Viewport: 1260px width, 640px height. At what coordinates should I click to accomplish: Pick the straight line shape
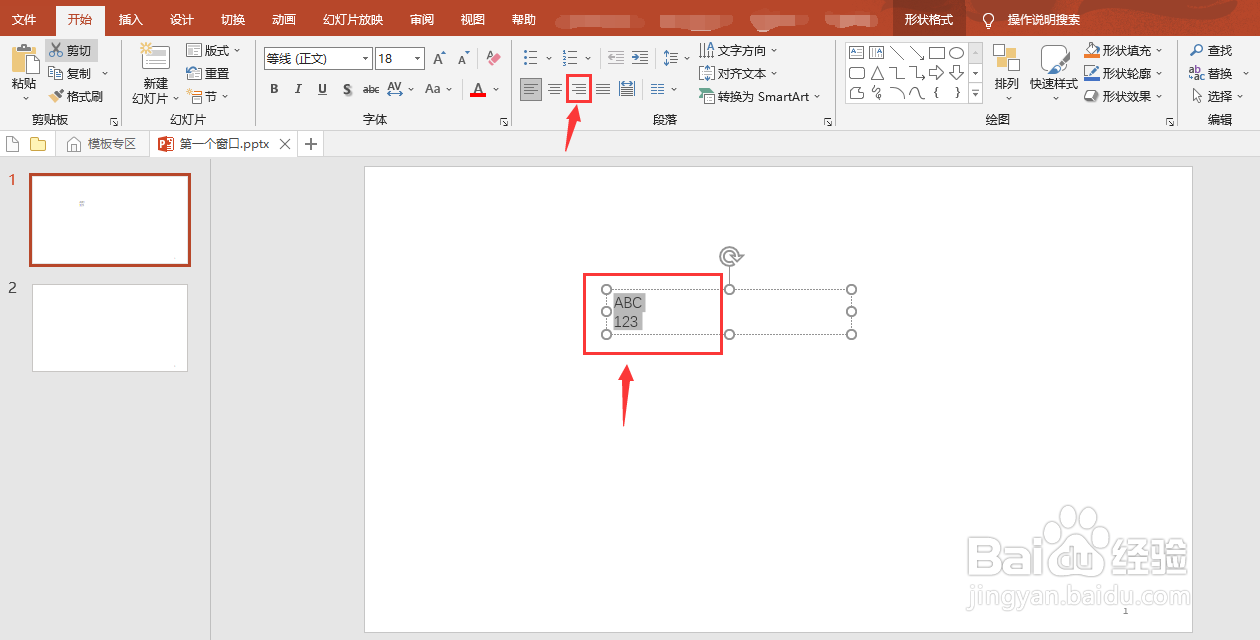pos(896,52)
